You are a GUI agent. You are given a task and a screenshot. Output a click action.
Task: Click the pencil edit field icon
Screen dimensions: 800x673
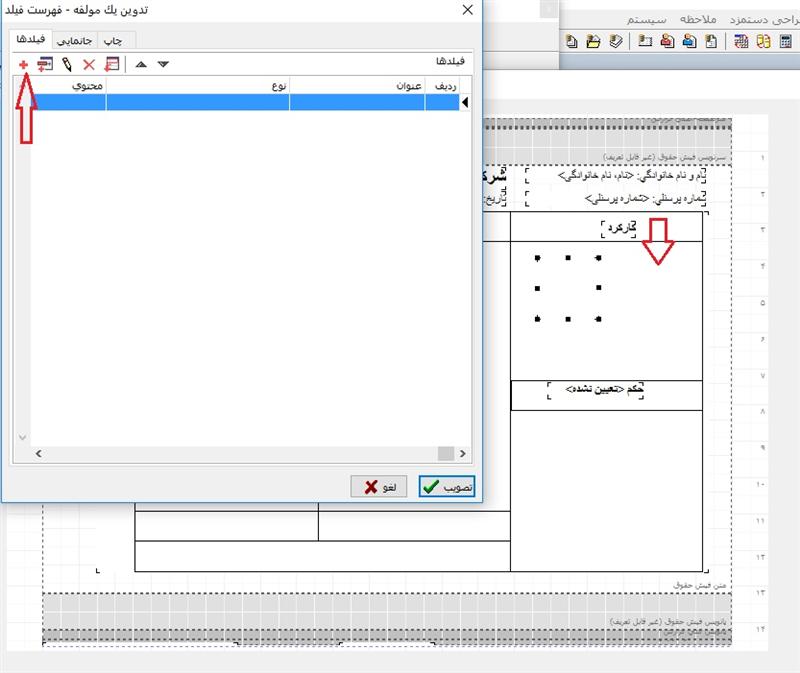click(66, 64)
